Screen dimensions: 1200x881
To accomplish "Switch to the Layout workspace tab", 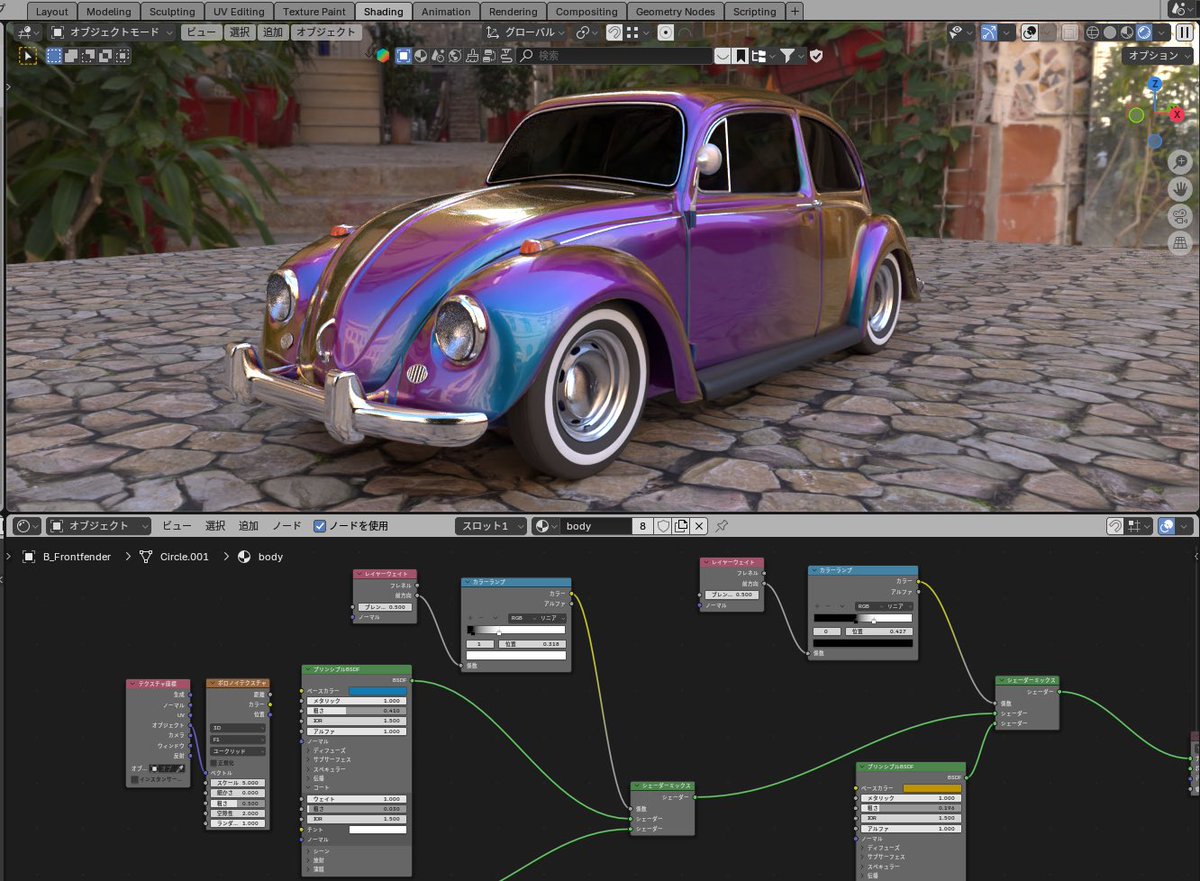I will pyautogui.click(x=52, y=12).
